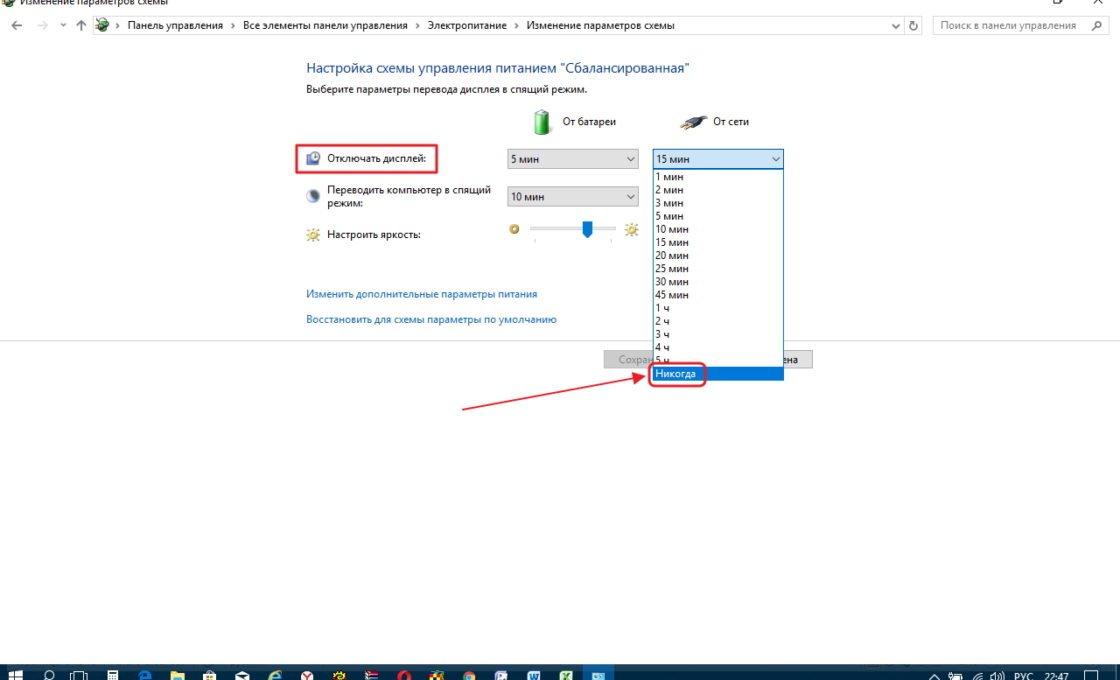The width and height of the screenshot is (1120, 680).
Task: Click the search magnifier in the Control Panel search box
Action: [1097, 26]
